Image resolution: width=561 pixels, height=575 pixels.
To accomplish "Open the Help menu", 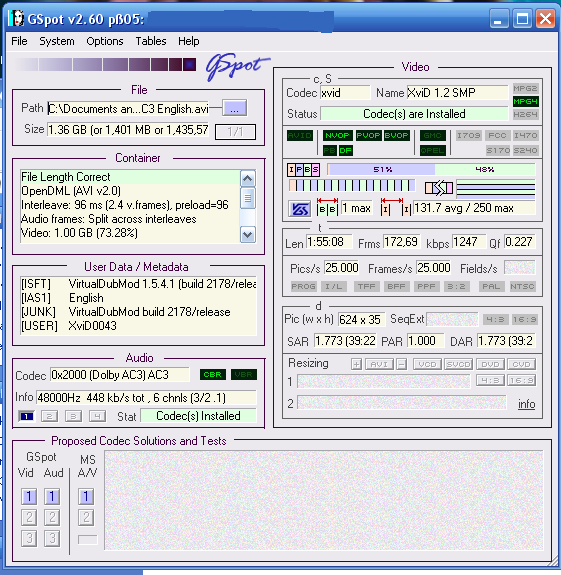I will coord(188,41).
